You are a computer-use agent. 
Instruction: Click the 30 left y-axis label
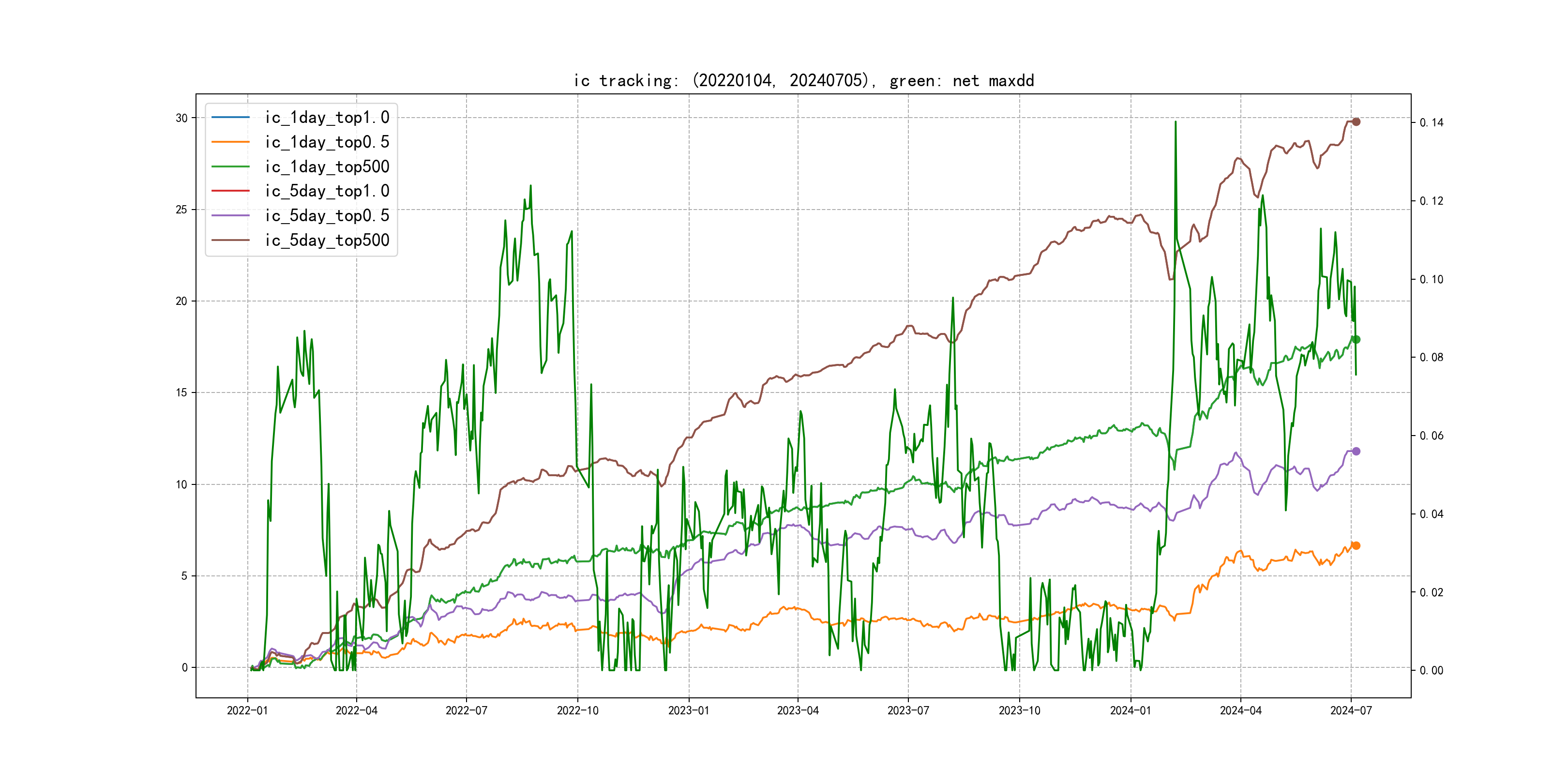pyautogui.click(x=181, y=118)
